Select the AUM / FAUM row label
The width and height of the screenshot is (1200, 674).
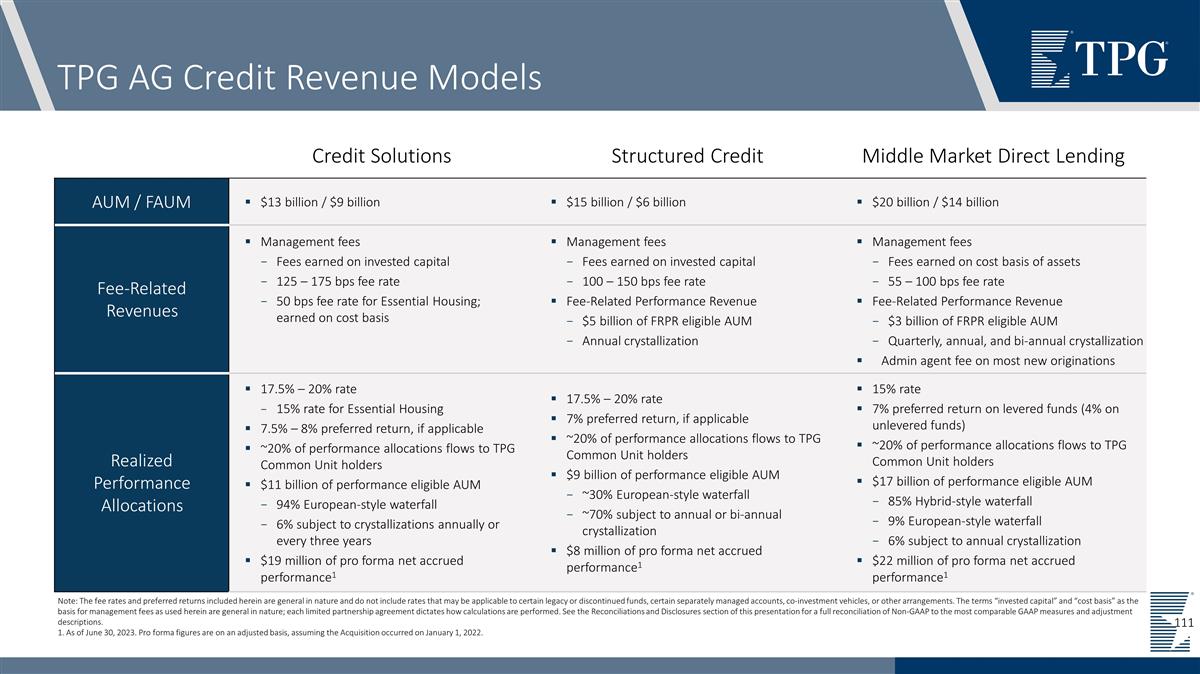click(x=142, y=201)
